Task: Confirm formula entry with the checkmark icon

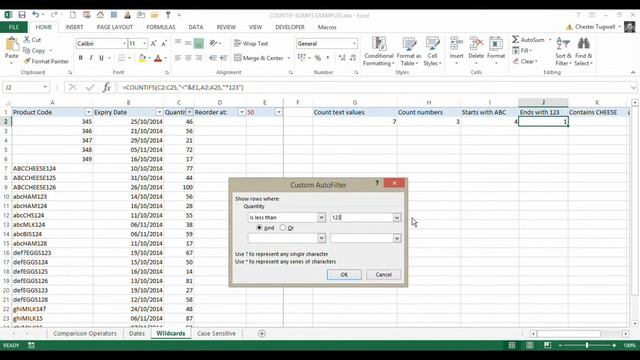Action: 90,87
